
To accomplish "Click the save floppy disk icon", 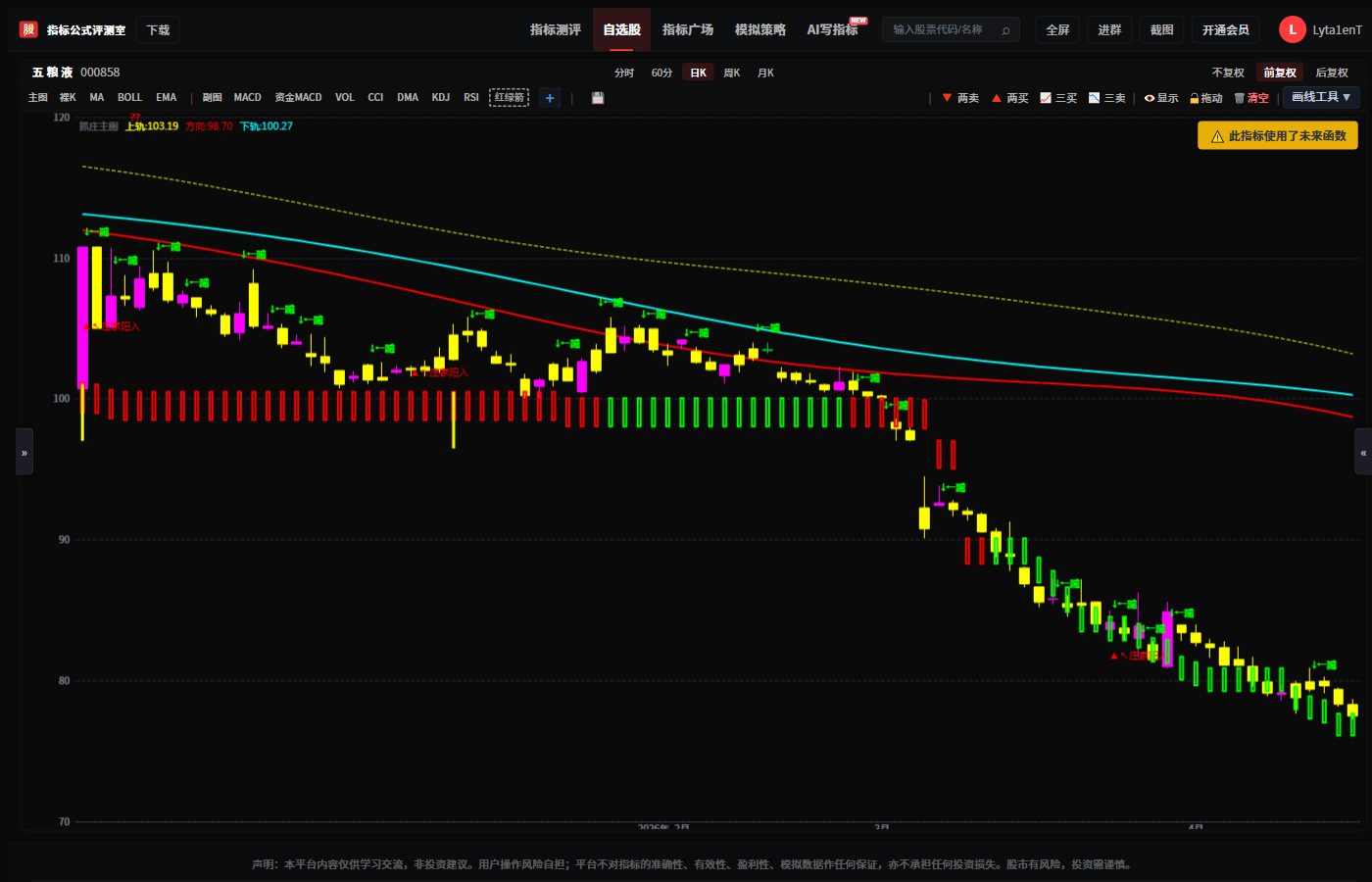I will tap(598, 98).
